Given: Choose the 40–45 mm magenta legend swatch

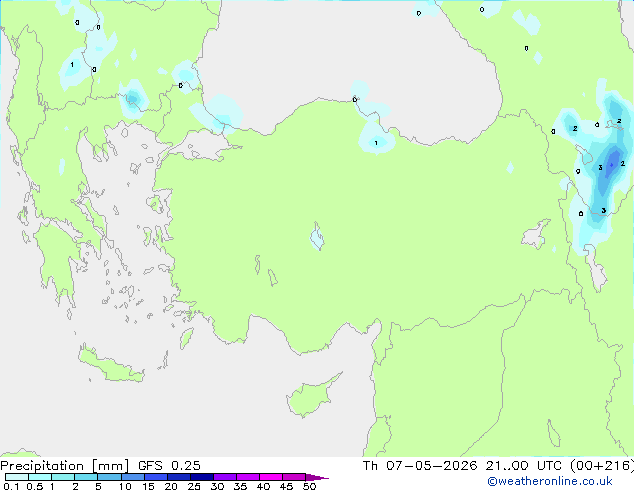Looking at the screenshot, I should (271, 477).
